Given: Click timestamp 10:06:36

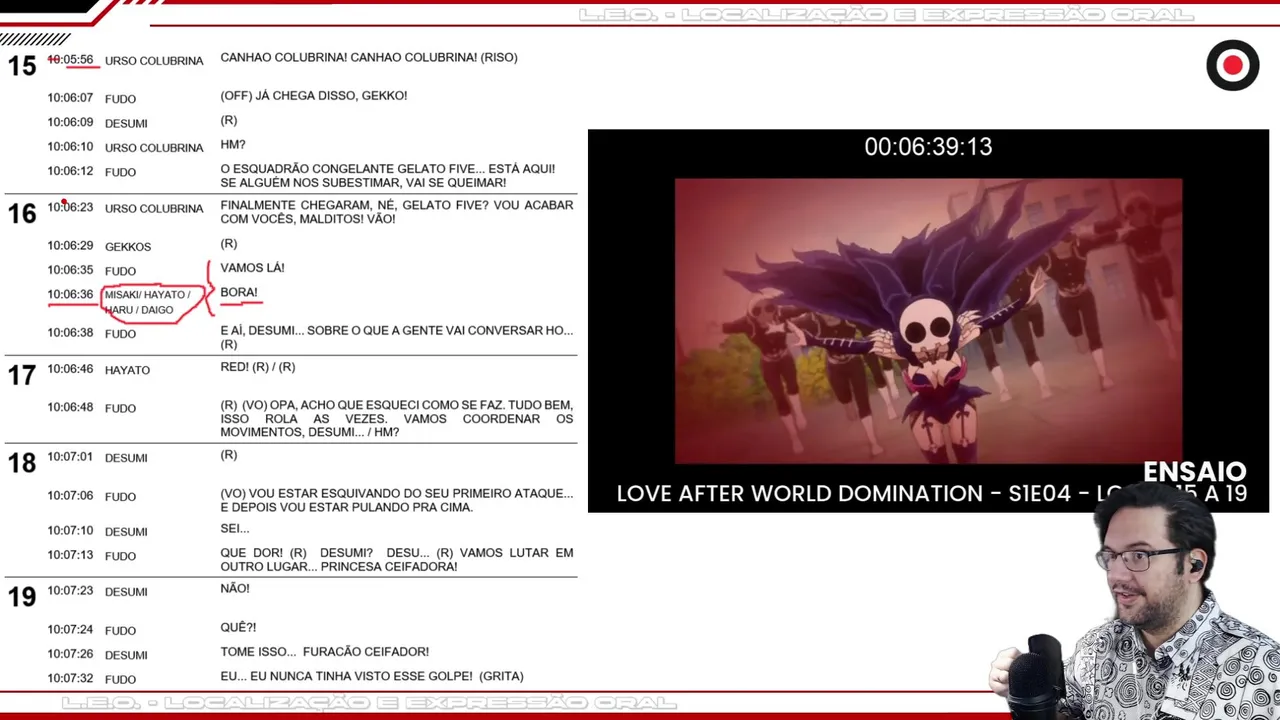Looking at the screenshot, I should tap(70, 294).
